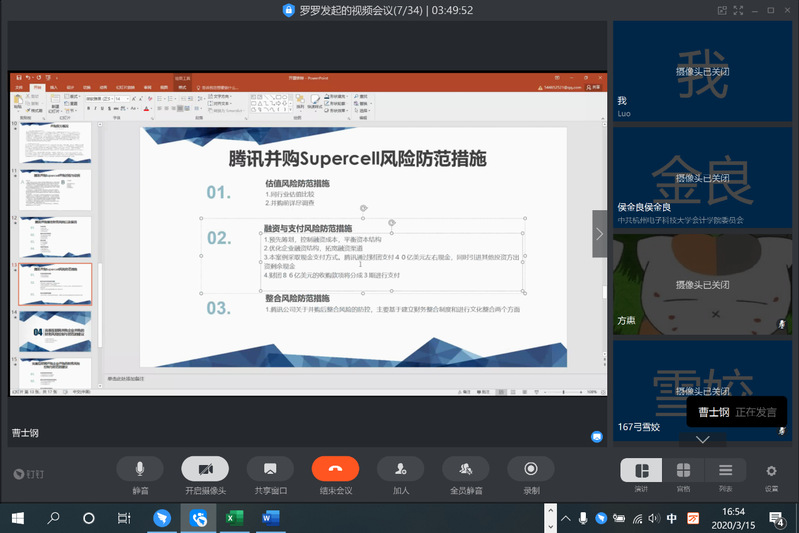The height and width of the screenshot is (533, 799).
Task: End the meeting with red hang-up button
Action: click(x=335, y=469)
